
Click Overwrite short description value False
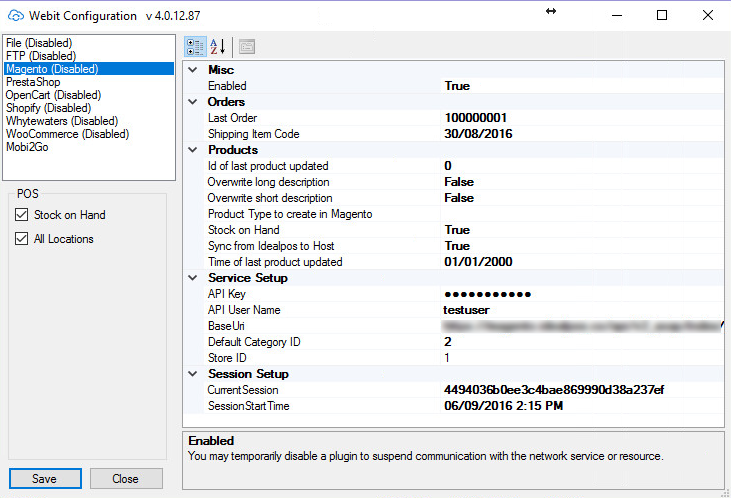coord(582,198)
